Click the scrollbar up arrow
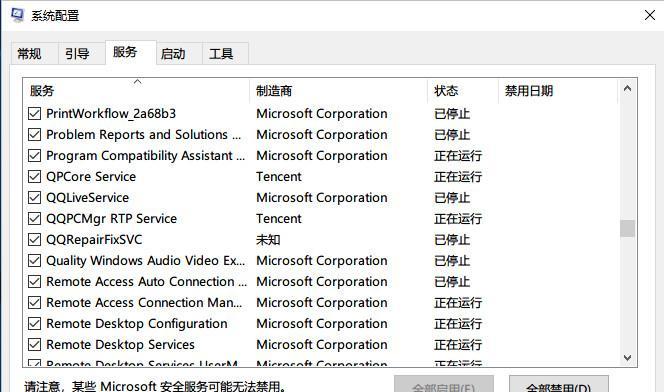664x392 pixels. coord(628,88)
